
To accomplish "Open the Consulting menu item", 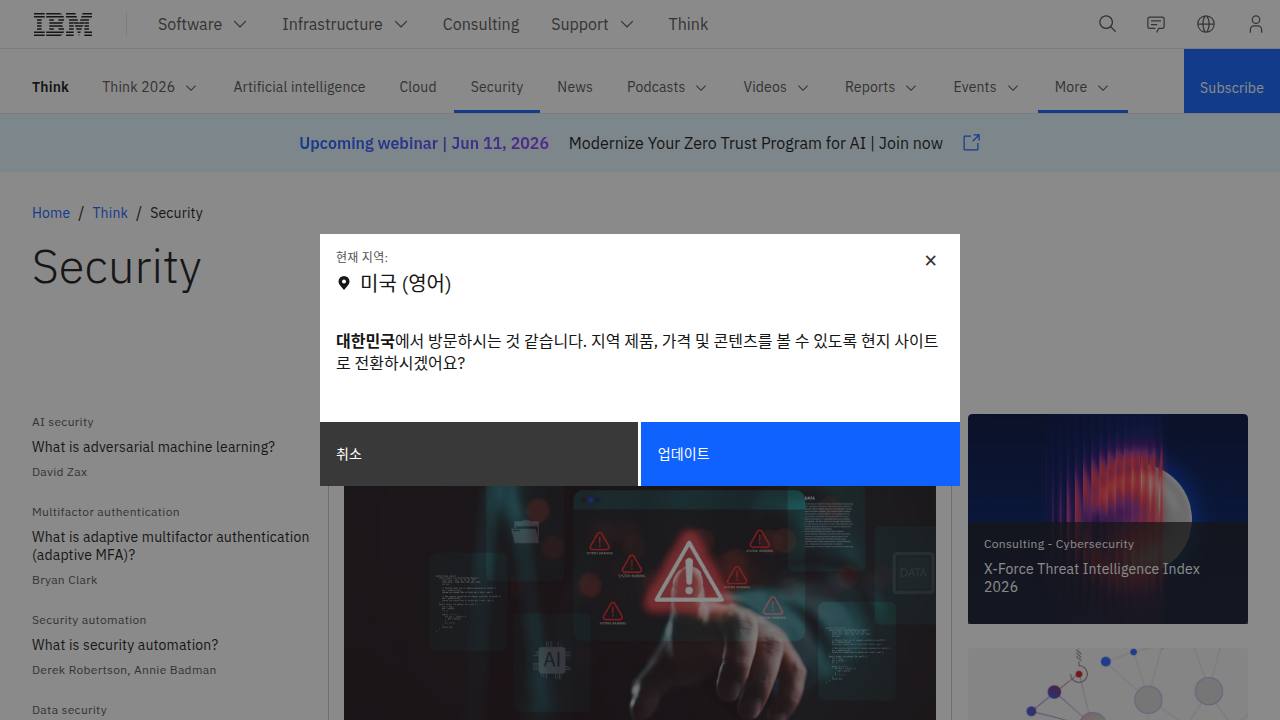I will point(481,24).
